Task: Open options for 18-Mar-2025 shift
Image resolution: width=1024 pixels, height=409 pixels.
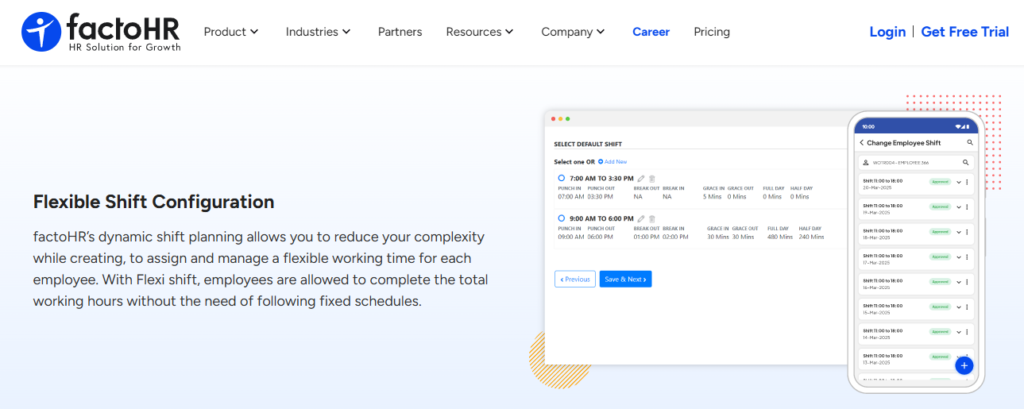Action: point(967,232)
